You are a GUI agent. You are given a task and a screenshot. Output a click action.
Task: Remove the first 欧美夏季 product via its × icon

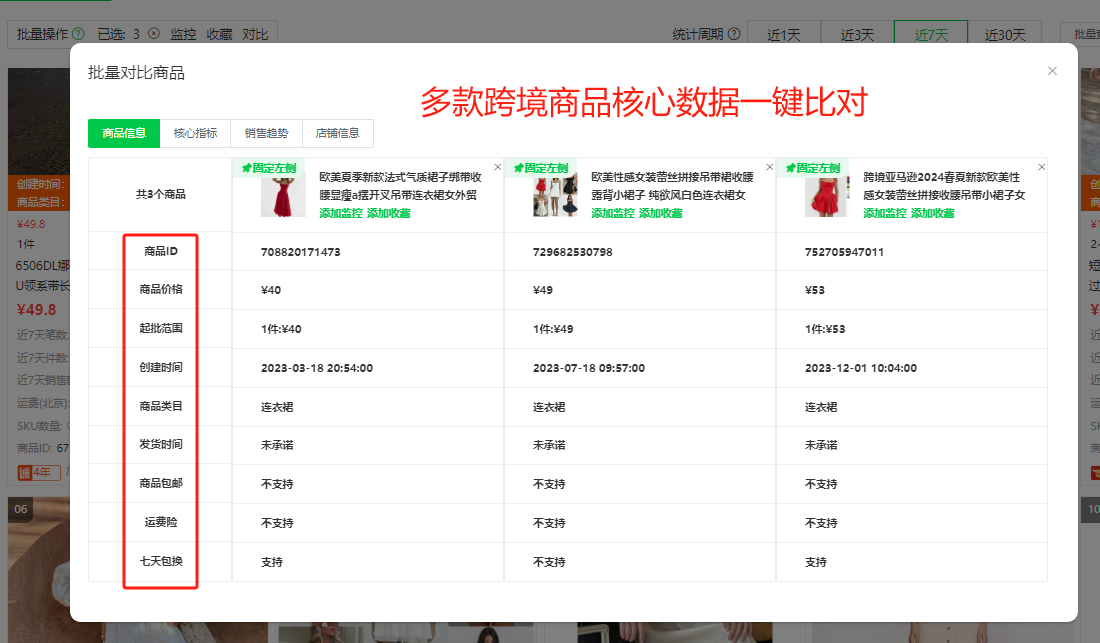[x=497, y=167]
